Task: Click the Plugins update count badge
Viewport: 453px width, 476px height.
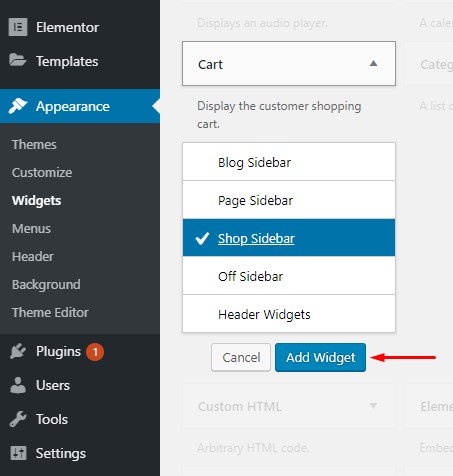Action: click(x=95, y=352)
